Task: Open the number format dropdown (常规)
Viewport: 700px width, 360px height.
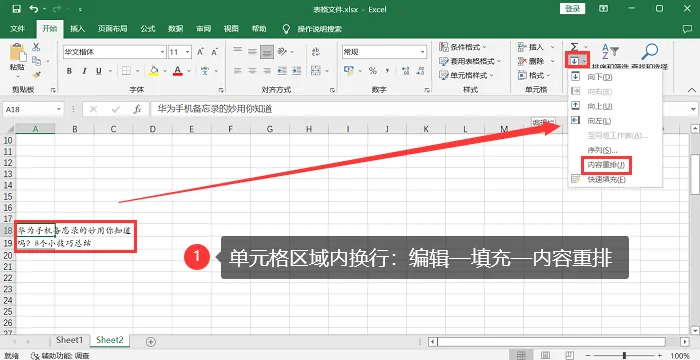Action: [x=422, y=52]
